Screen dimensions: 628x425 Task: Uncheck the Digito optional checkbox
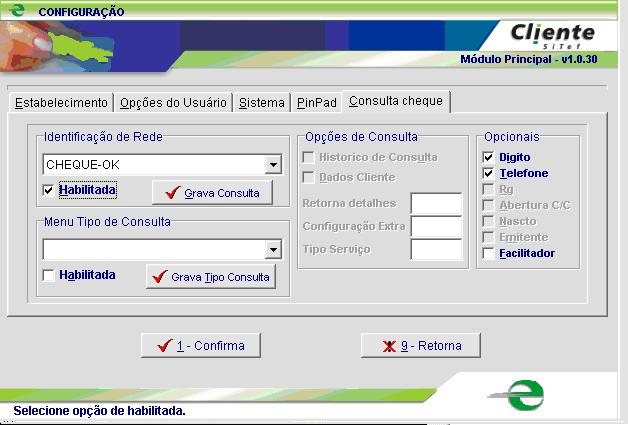click(x=488, y=157)
